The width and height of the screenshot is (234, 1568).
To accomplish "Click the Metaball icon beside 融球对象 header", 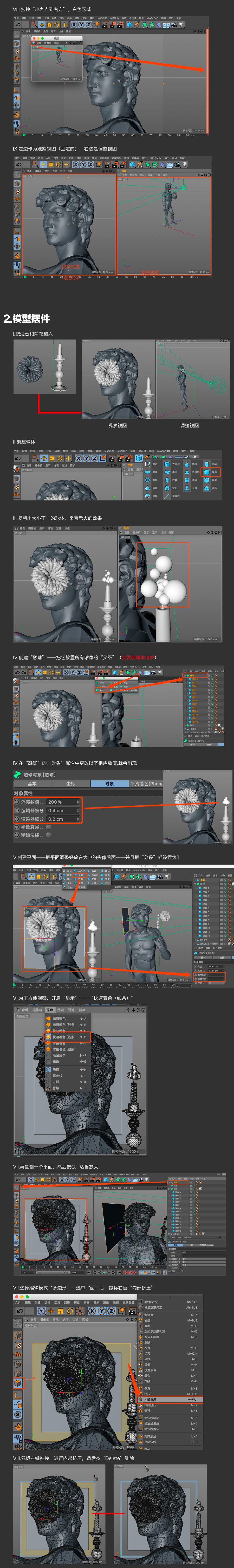I will (17, 774).
